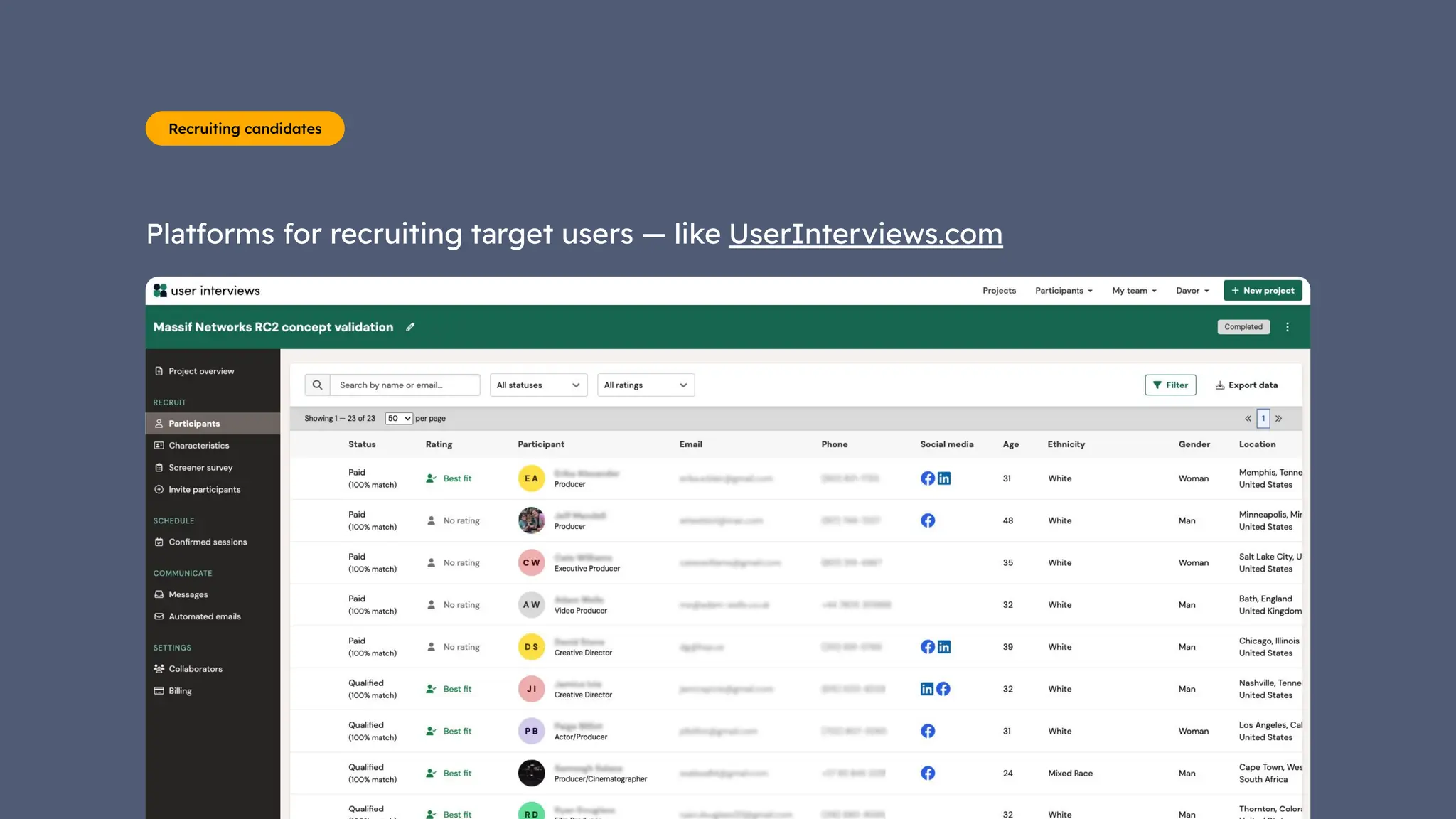Click page number 1
This screenshot has height=819, width=1456.
point(1263,419)
